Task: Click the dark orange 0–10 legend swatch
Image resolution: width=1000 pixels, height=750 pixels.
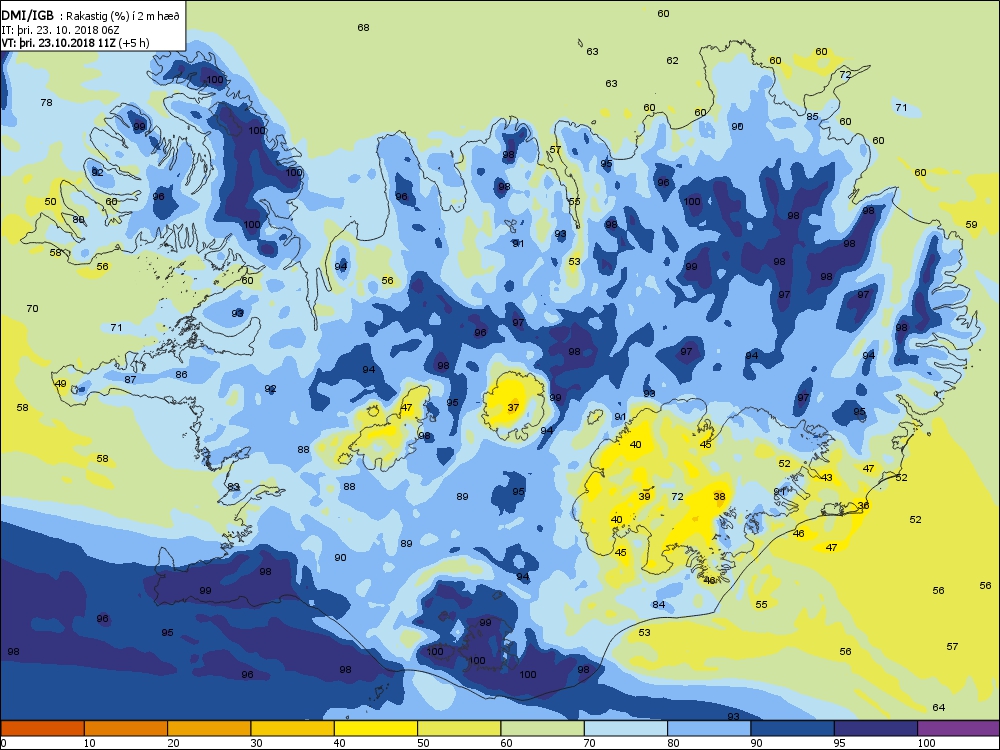Action: (42, 728)
